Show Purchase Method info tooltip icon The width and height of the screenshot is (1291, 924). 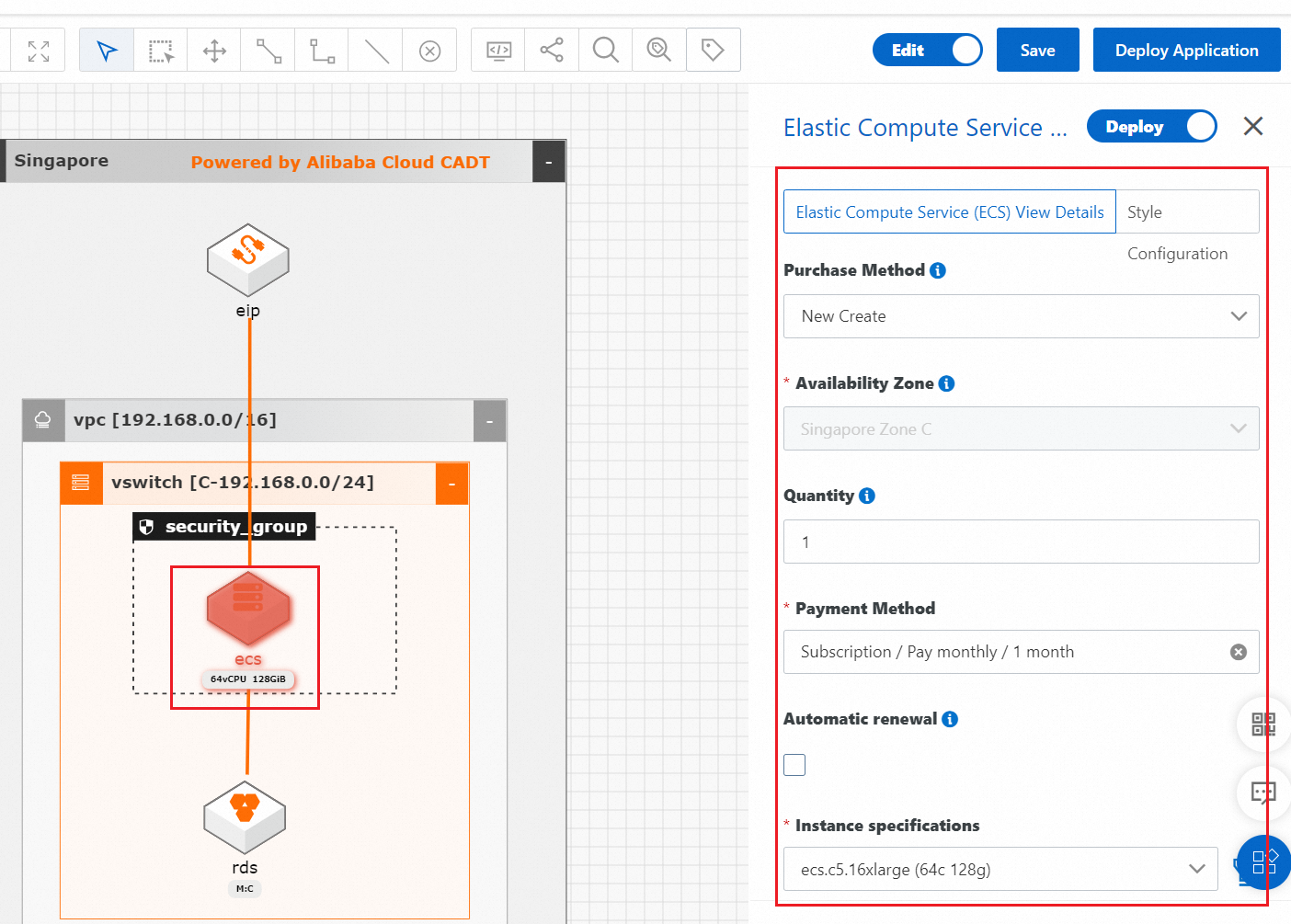click(938, 270)
